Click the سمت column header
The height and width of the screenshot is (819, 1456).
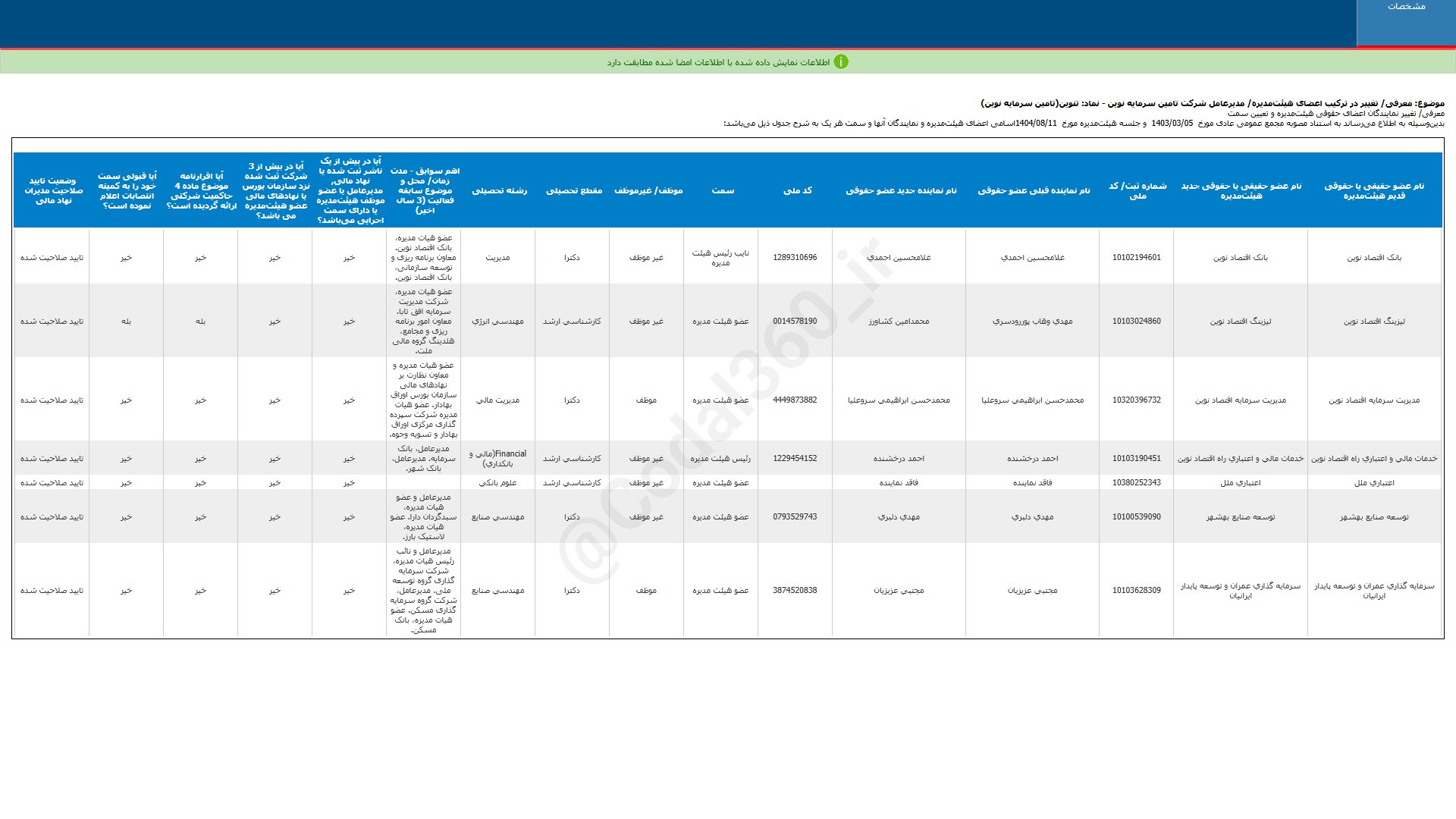pos(722,190)
